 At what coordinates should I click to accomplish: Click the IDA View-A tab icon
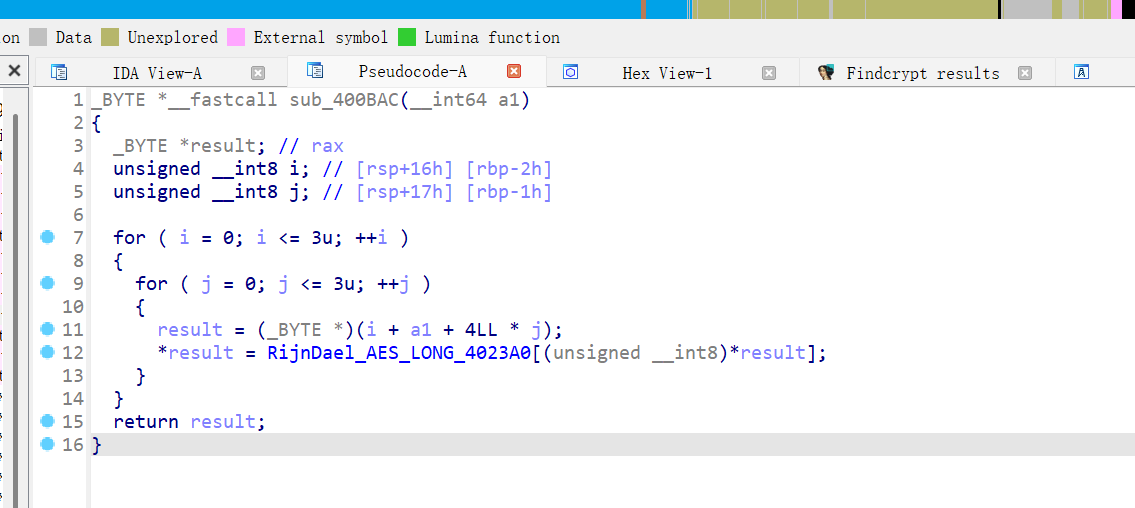click(x=59, y=72)
